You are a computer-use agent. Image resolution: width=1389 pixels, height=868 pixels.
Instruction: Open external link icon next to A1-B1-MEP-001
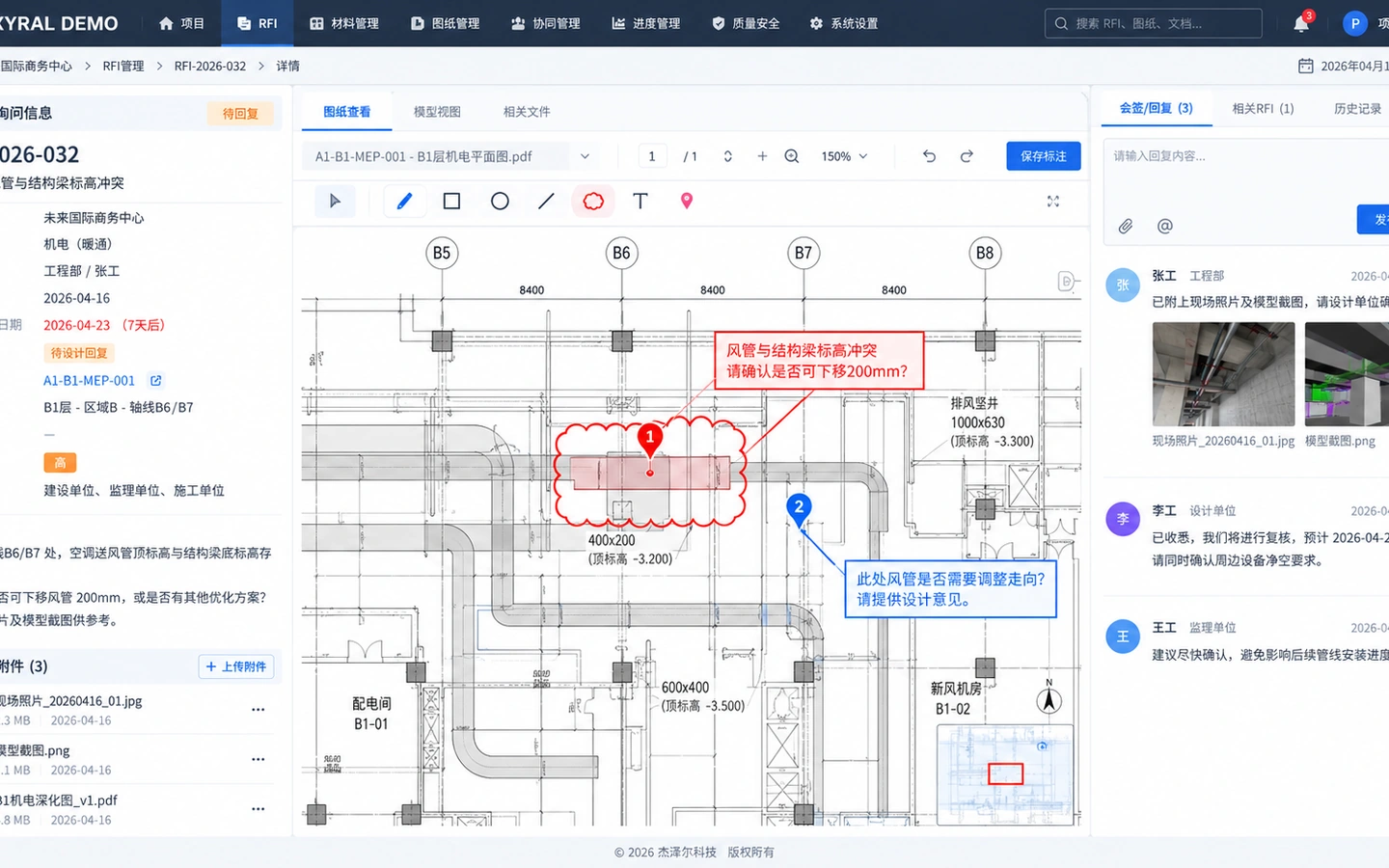(155, 381)
